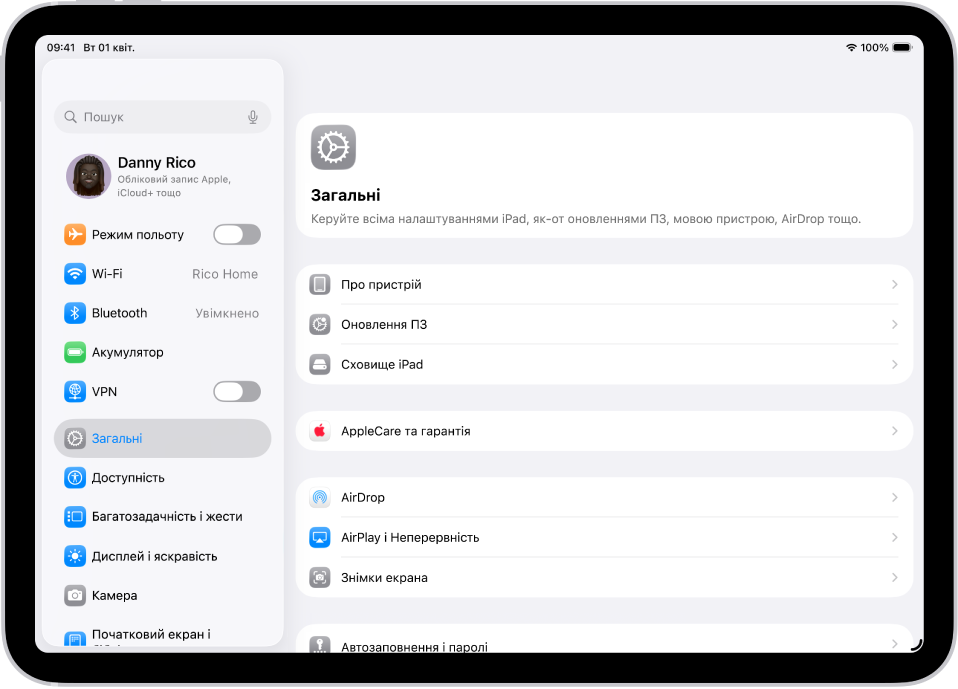This screenshot has width=958, height=689.
Task: Click the Доступність accessibility icon
Action: tap(75, 478)
